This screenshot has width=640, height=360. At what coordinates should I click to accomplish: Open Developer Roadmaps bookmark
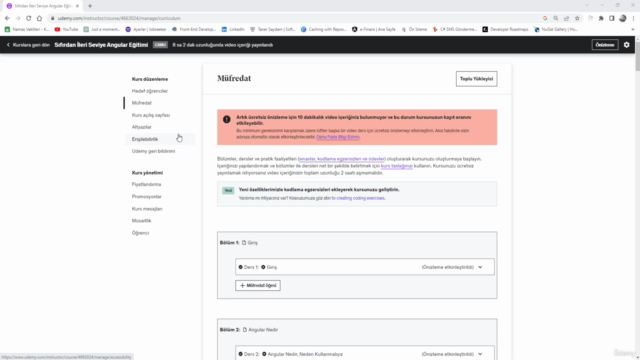pos(505,29)
